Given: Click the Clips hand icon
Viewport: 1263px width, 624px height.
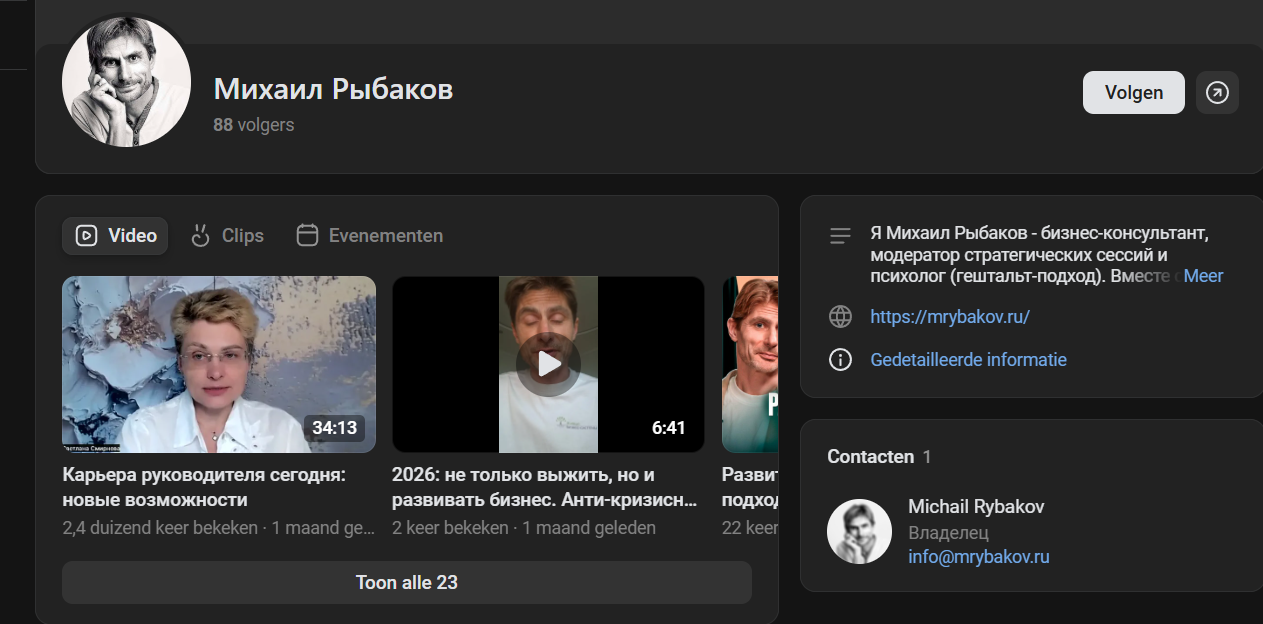Looking at the screenshot, I should coord(200,236).
